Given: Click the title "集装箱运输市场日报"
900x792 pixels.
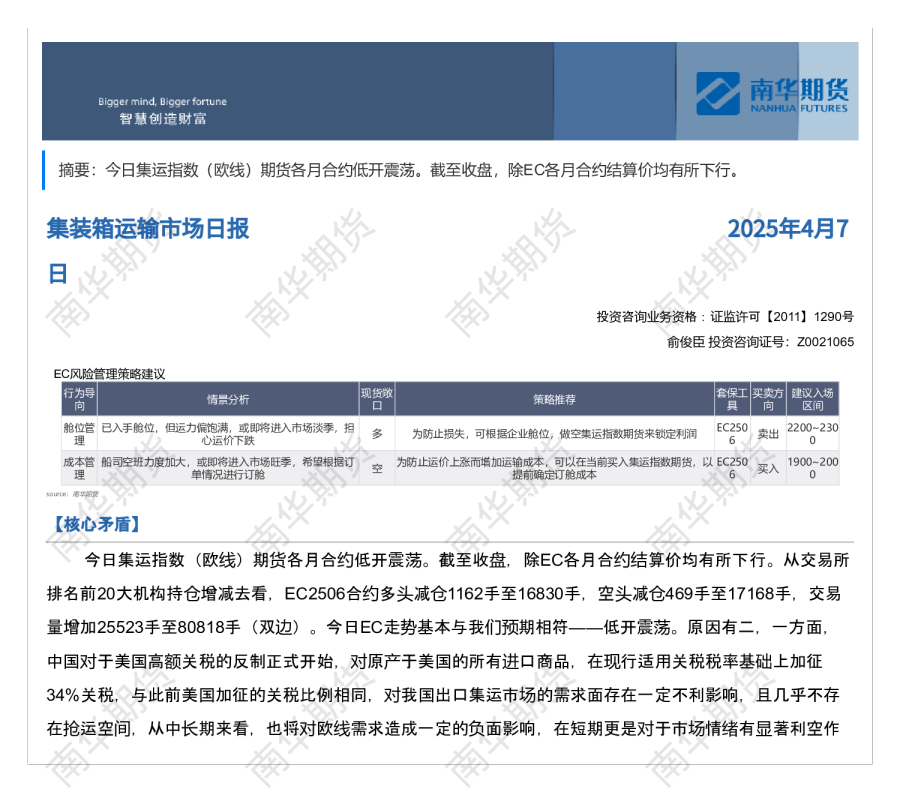Looking at the screenshot, I should 148,228.
